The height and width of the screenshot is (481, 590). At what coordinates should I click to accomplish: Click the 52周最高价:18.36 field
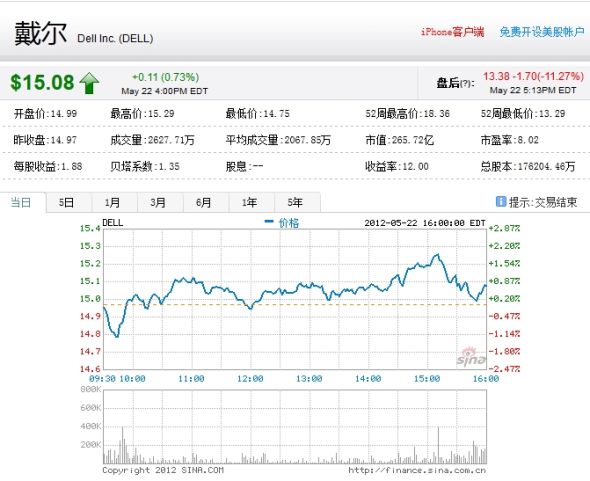coord(408,113)
